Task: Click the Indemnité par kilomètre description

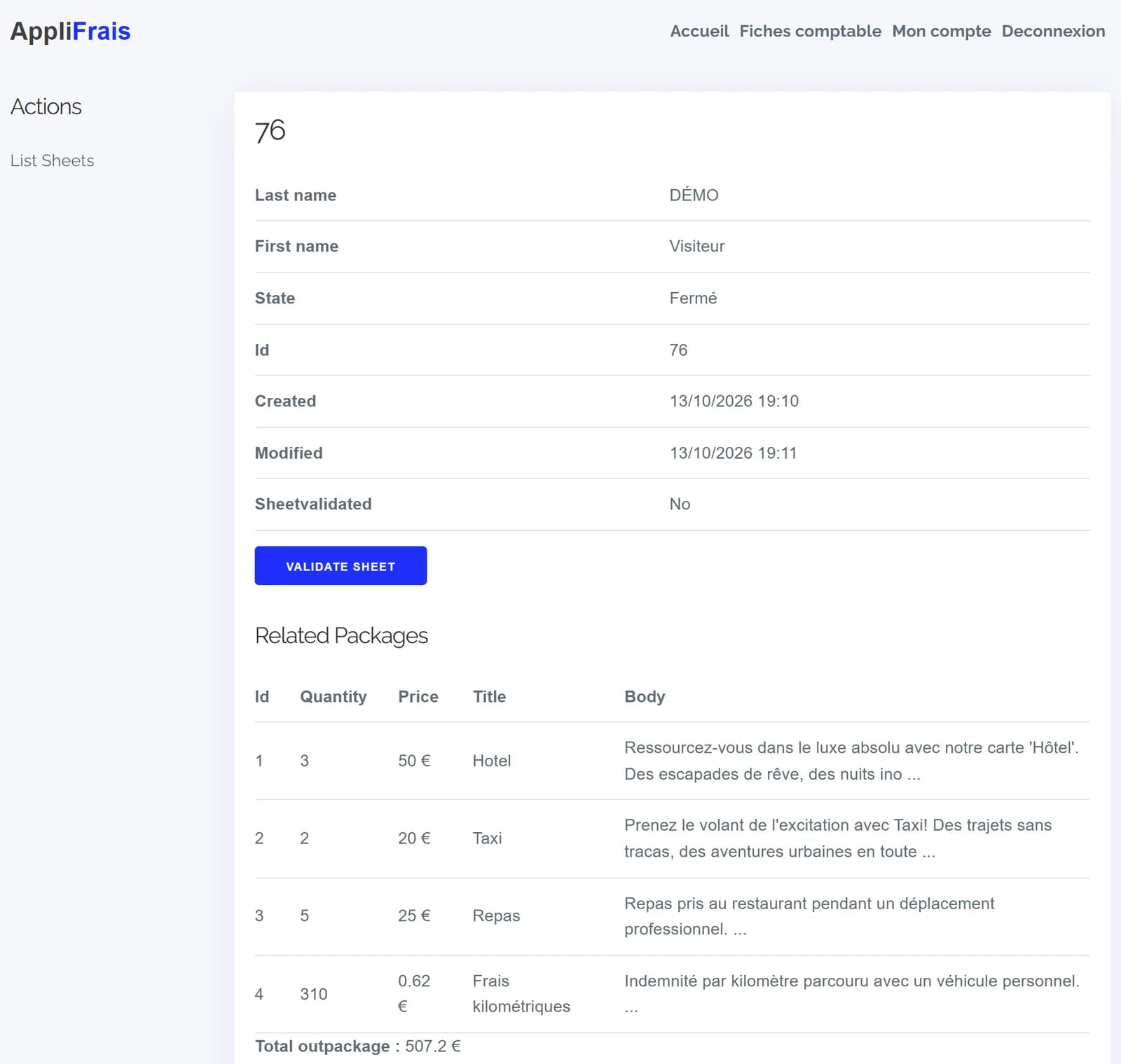Action: click(852, 993)
